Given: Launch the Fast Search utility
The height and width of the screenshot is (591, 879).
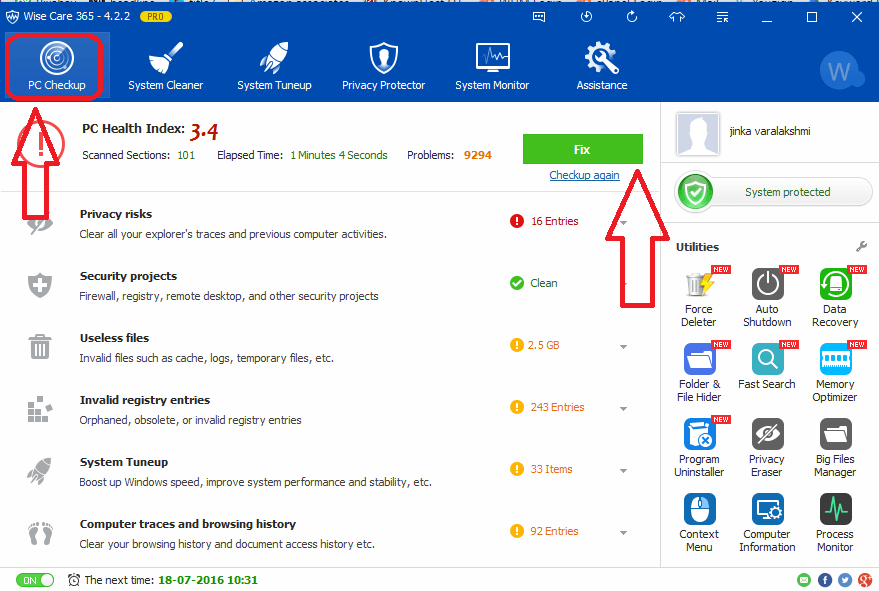Looking at the screenshot, I should (x=767, y=367).
